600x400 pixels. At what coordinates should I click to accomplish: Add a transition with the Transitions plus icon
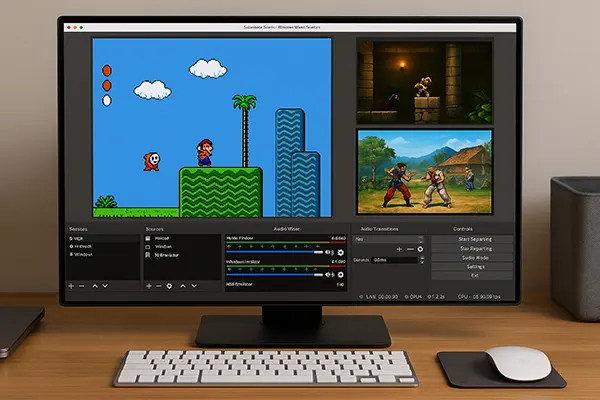(399, 249)
